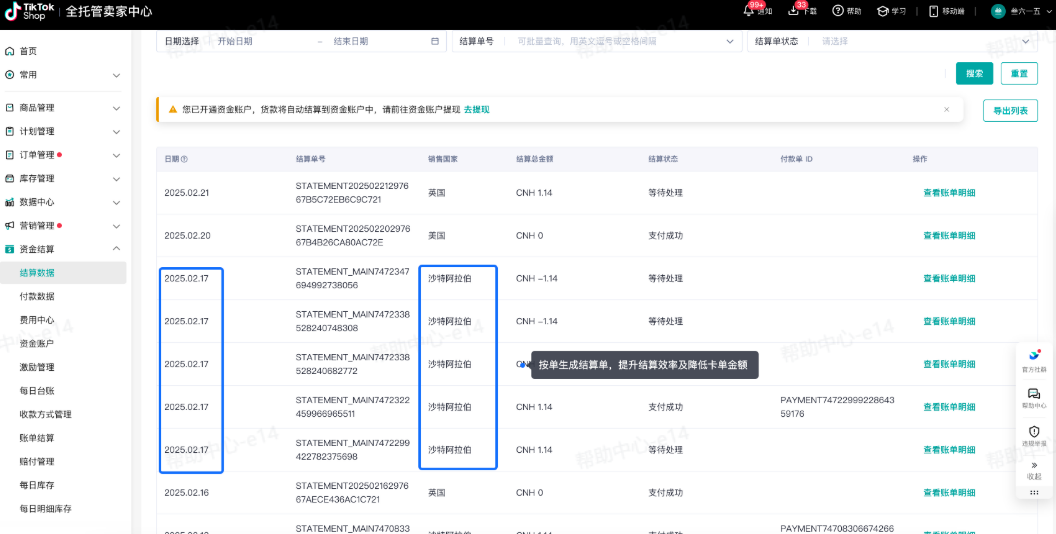Click the 重置 reset button

1019,73
